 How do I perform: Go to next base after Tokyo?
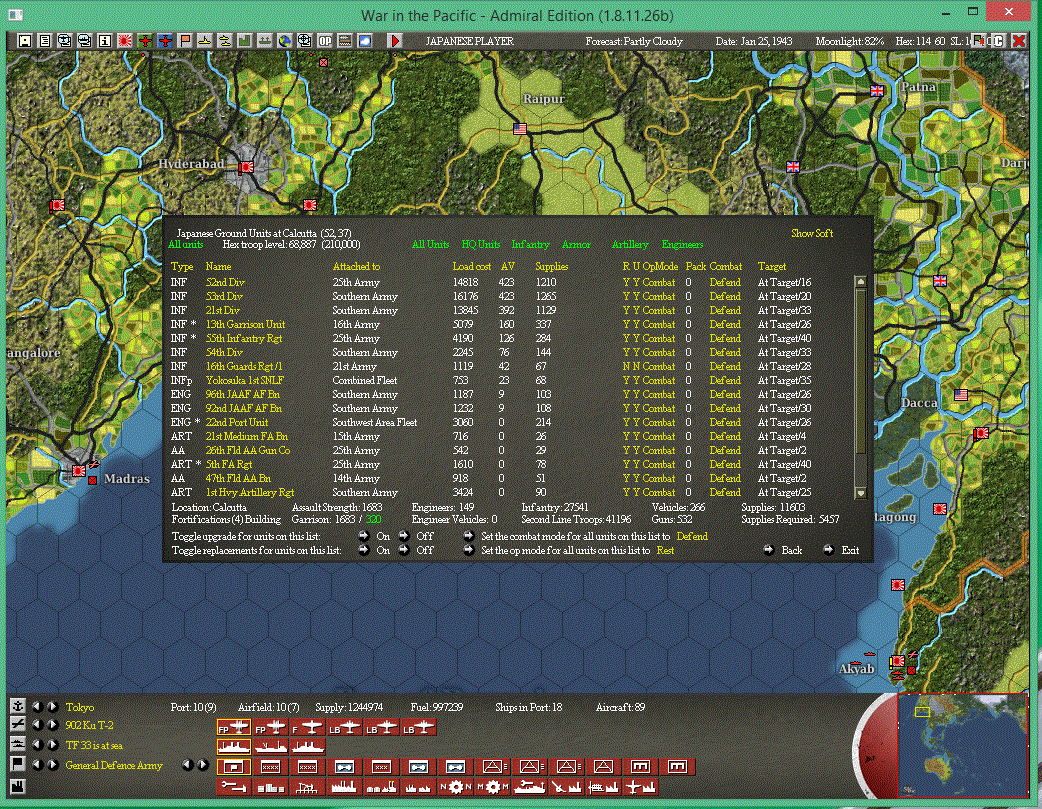(x=52, y=707)
